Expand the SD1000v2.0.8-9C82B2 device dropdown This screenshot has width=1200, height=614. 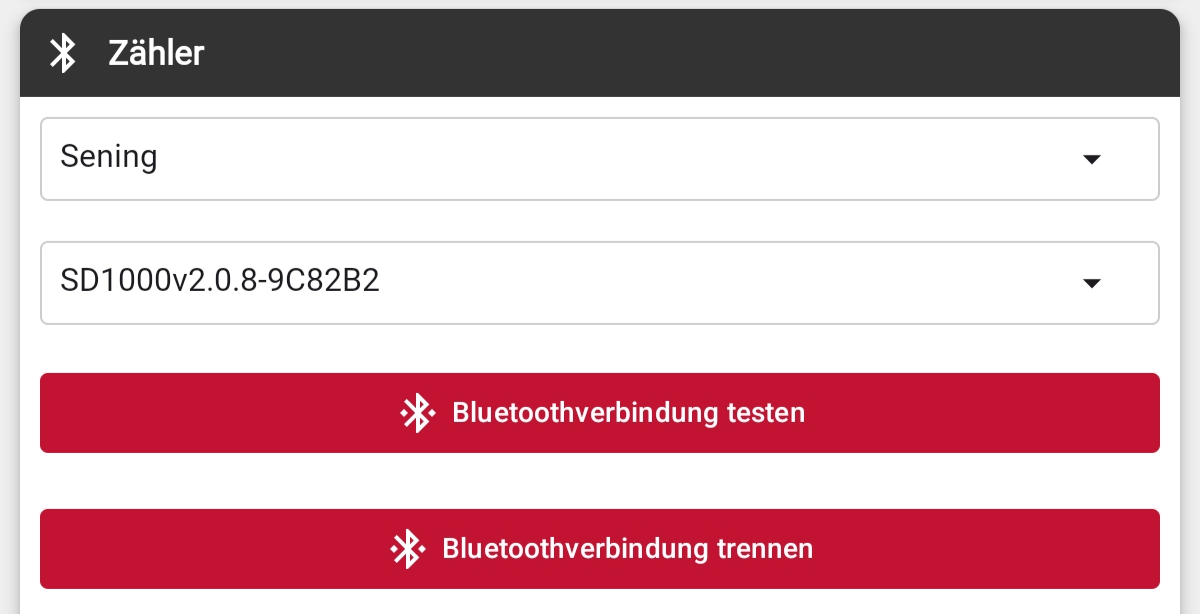[600, 282]
